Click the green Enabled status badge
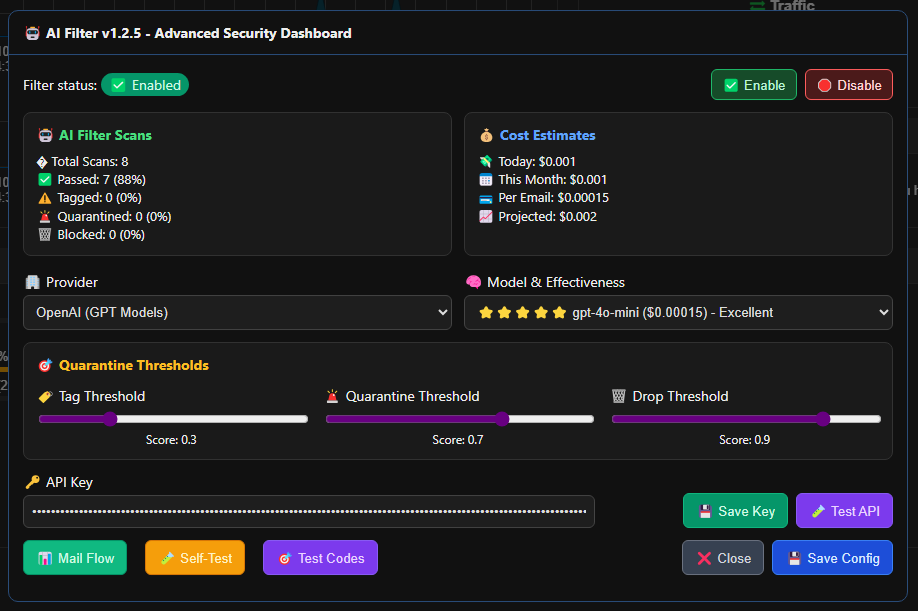Viewport: 918px width, 611px height. pyautogui.click(x=145, y=85)
